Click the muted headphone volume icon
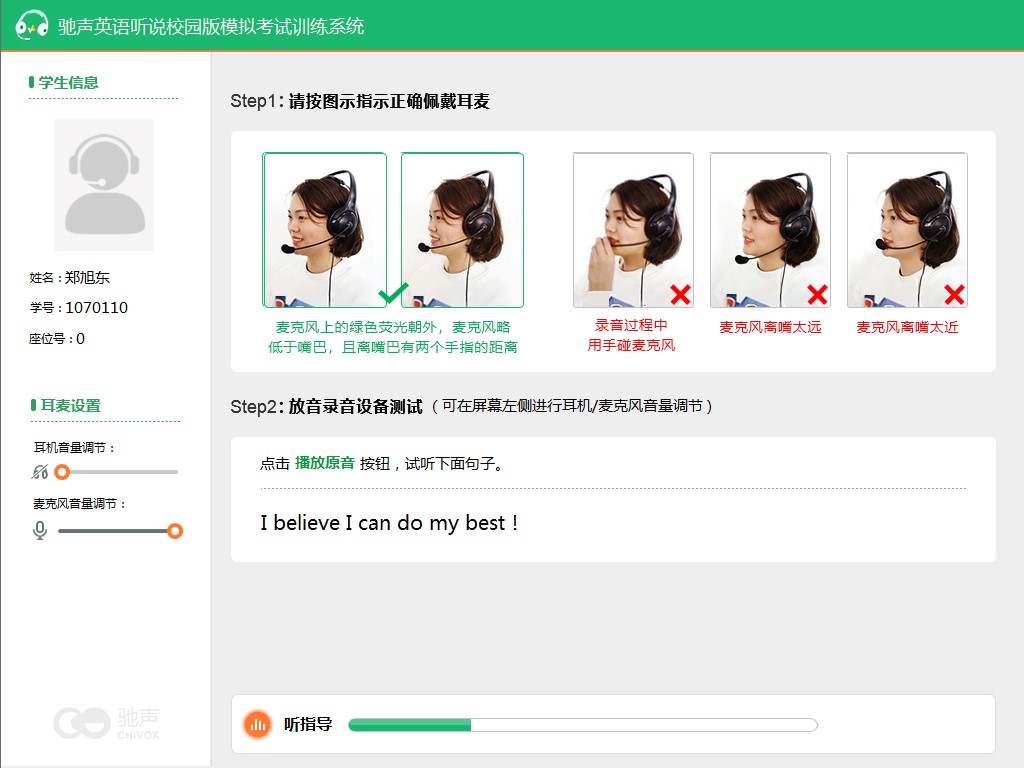This screenshot has width=1024, height=768. [40, 472]
